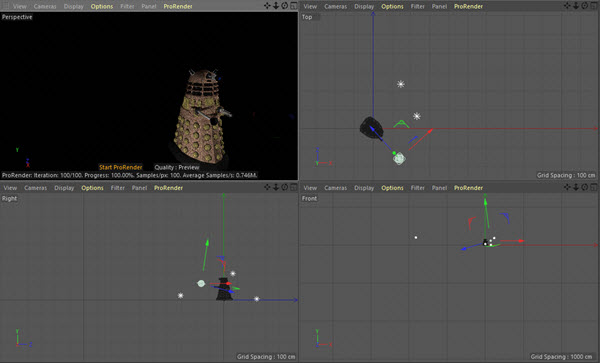
Task: Open Panel menu in Front viewport
Action: click(439, 188)
